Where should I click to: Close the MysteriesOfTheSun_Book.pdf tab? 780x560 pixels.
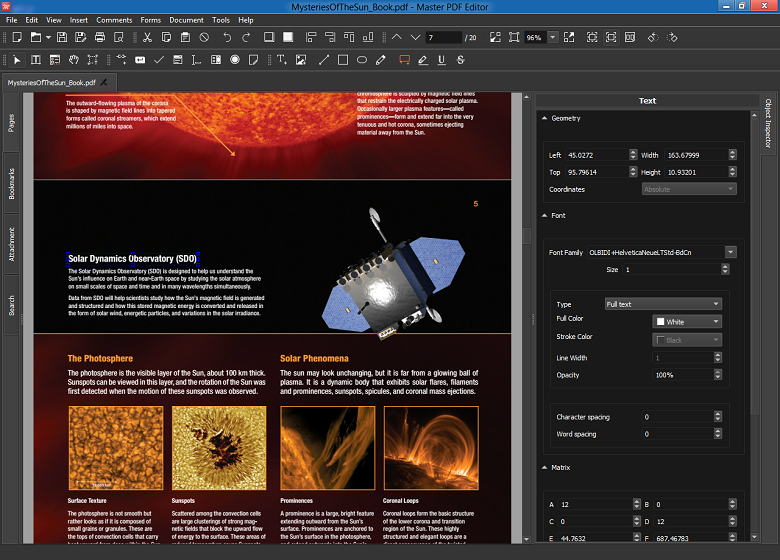point(105,81)
